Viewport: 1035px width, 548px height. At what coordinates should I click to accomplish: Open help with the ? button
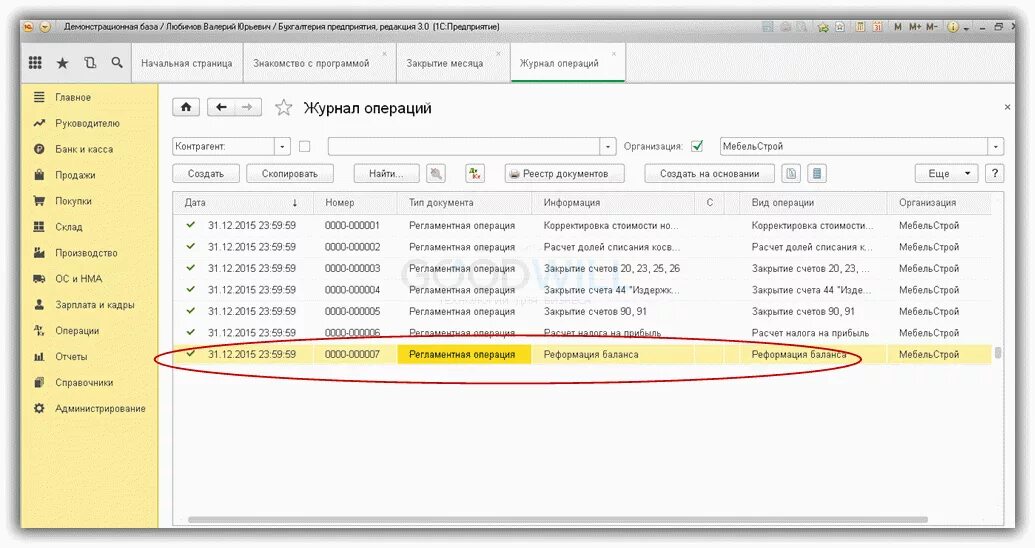[x=995, y=174]
